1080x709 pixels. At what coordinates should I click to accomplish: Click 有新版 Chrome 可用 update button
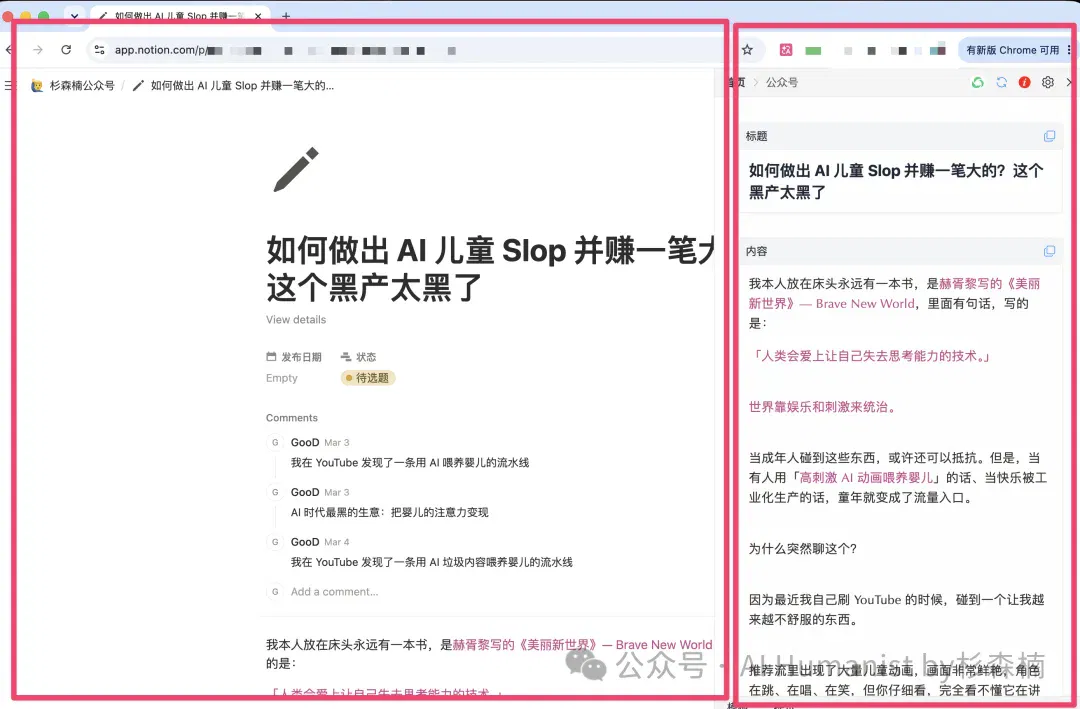(1012, 50)
